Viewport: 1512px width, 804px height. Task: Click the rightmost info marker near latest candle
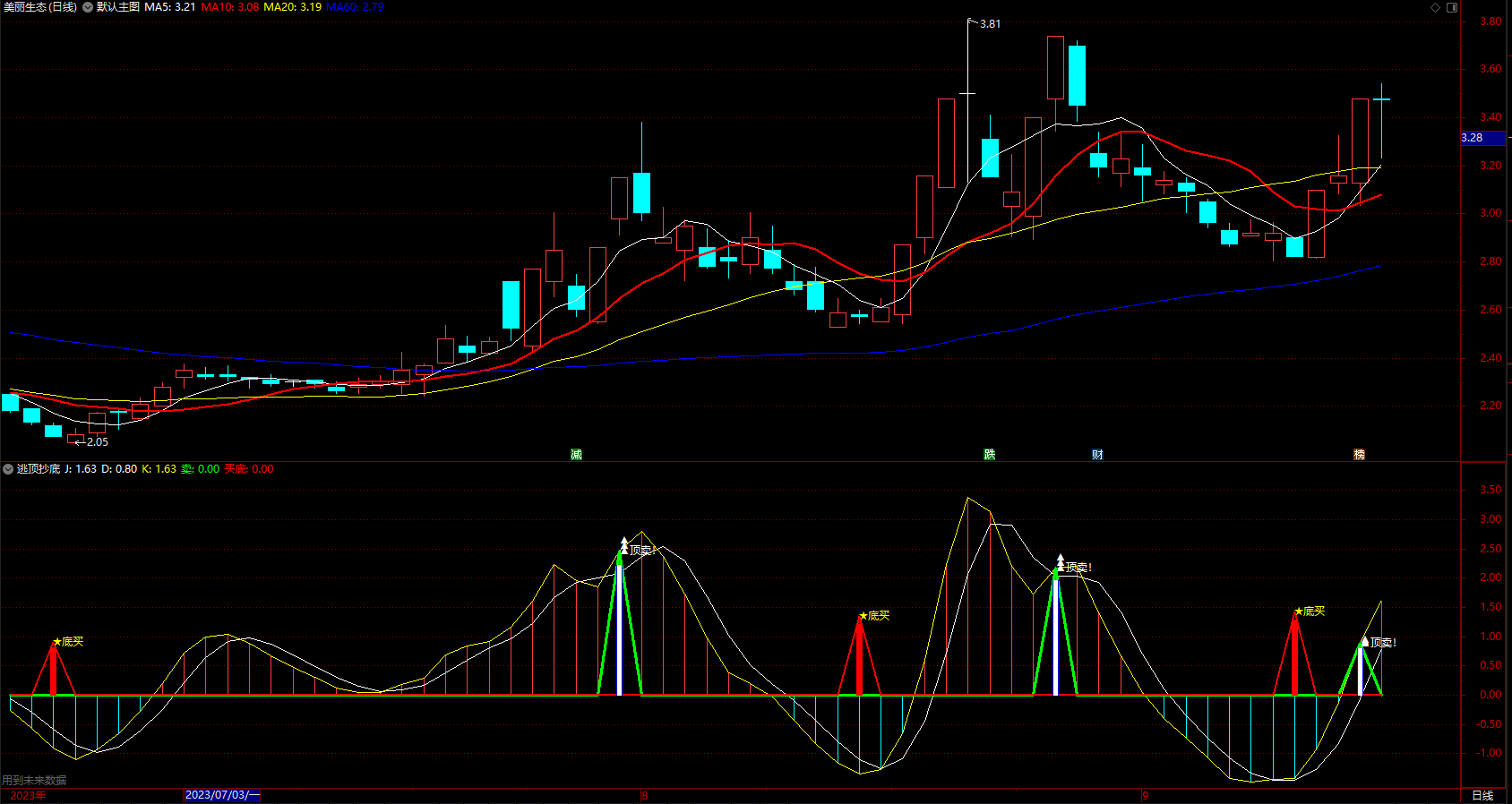click(1359, 455)
